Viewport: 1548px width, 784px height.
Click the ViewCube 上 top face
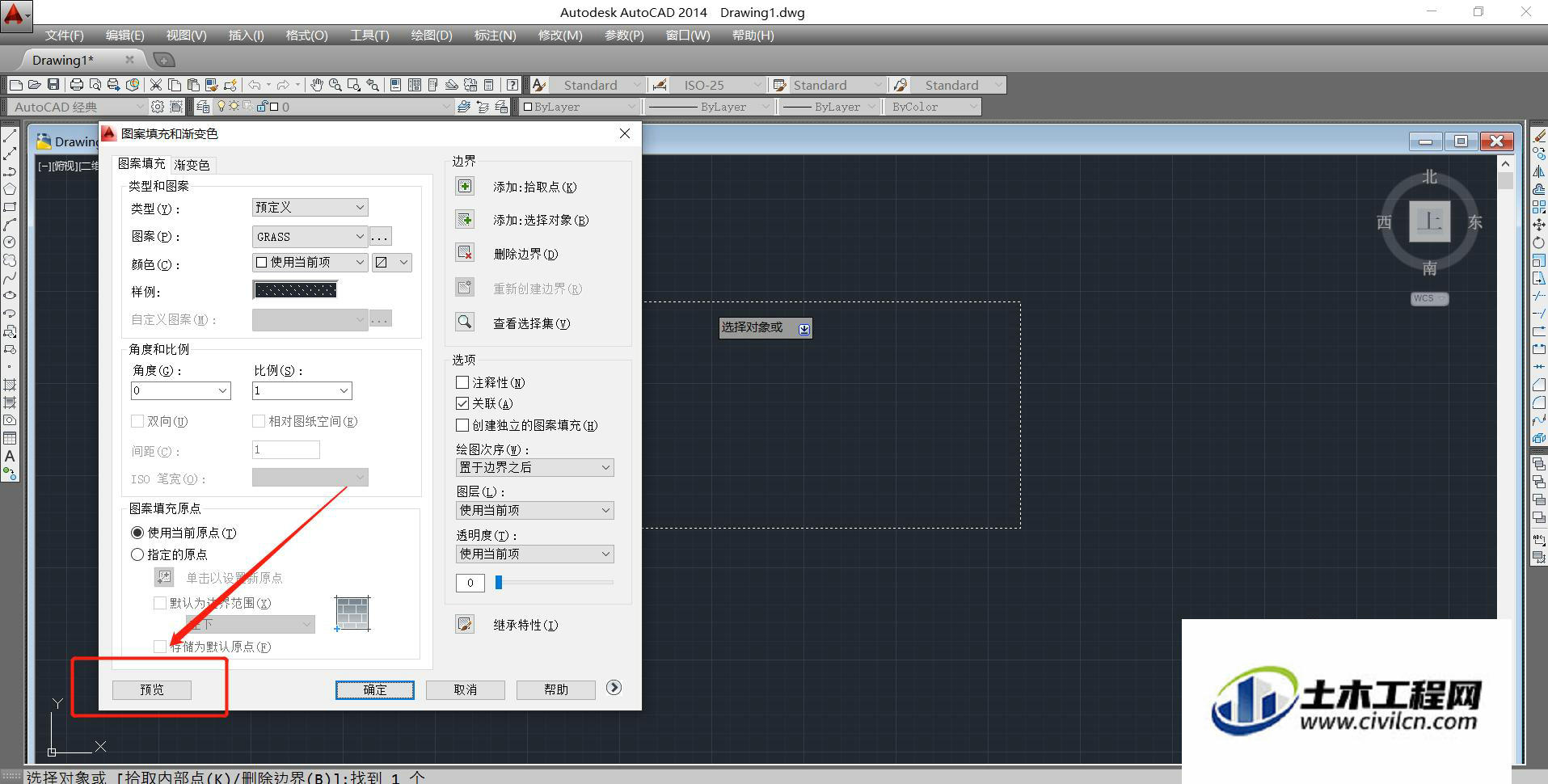[1430, 221]
